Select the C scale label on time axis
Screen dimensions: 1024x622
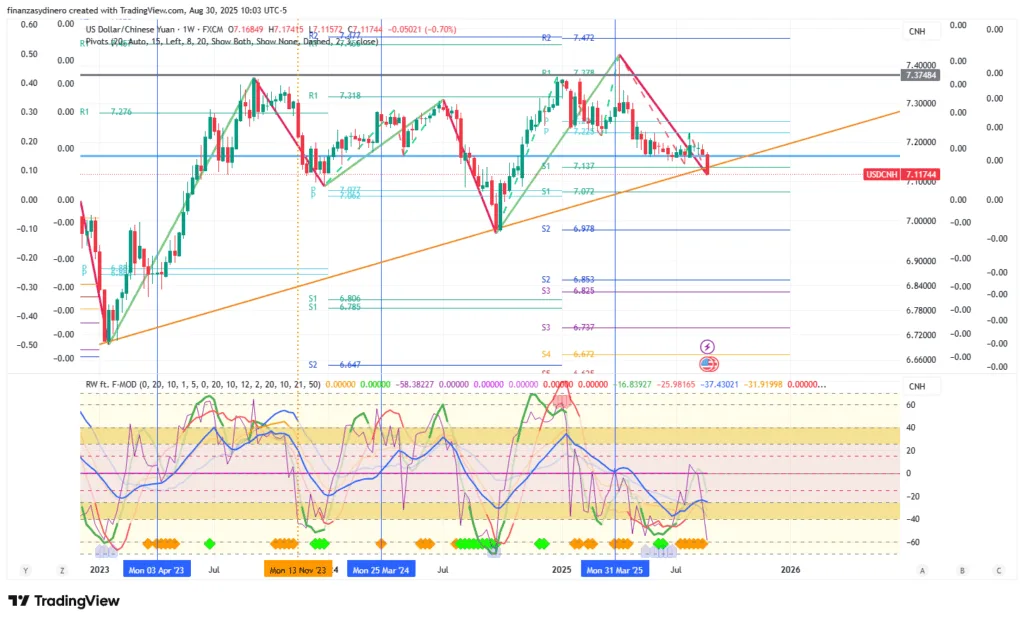pos(999,570)
